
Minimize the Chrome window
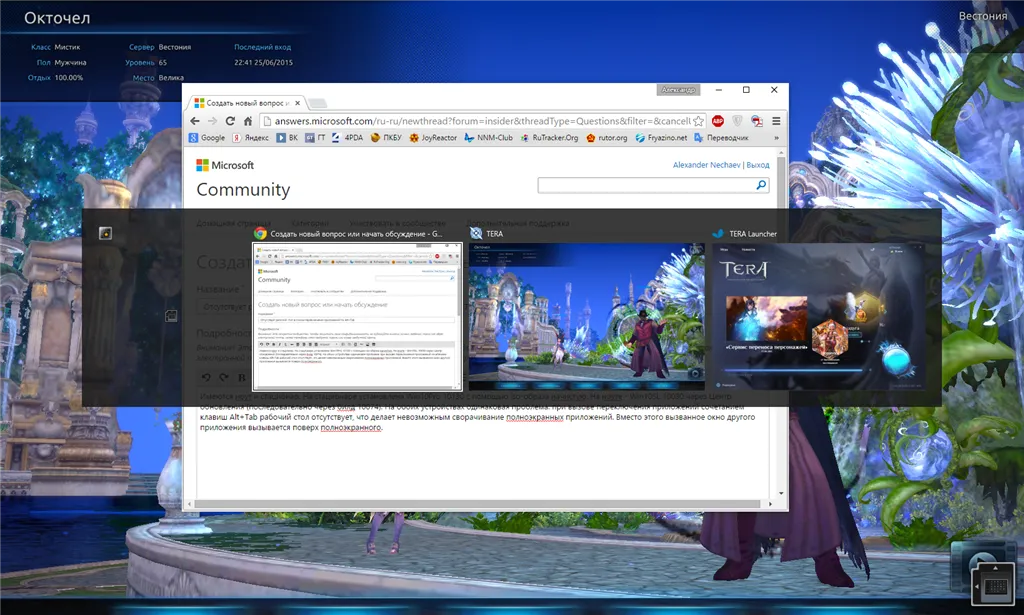(718, 89)
